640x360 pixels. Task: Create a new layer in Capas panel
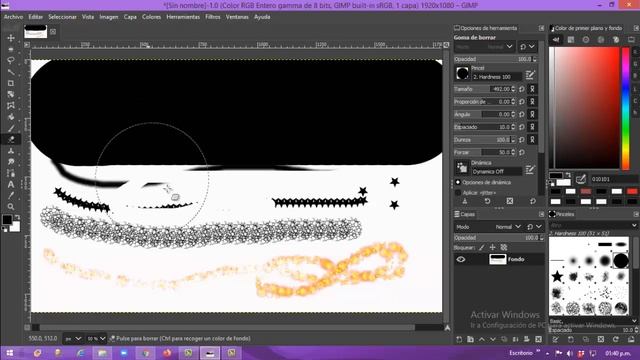[x=459, y=339]
